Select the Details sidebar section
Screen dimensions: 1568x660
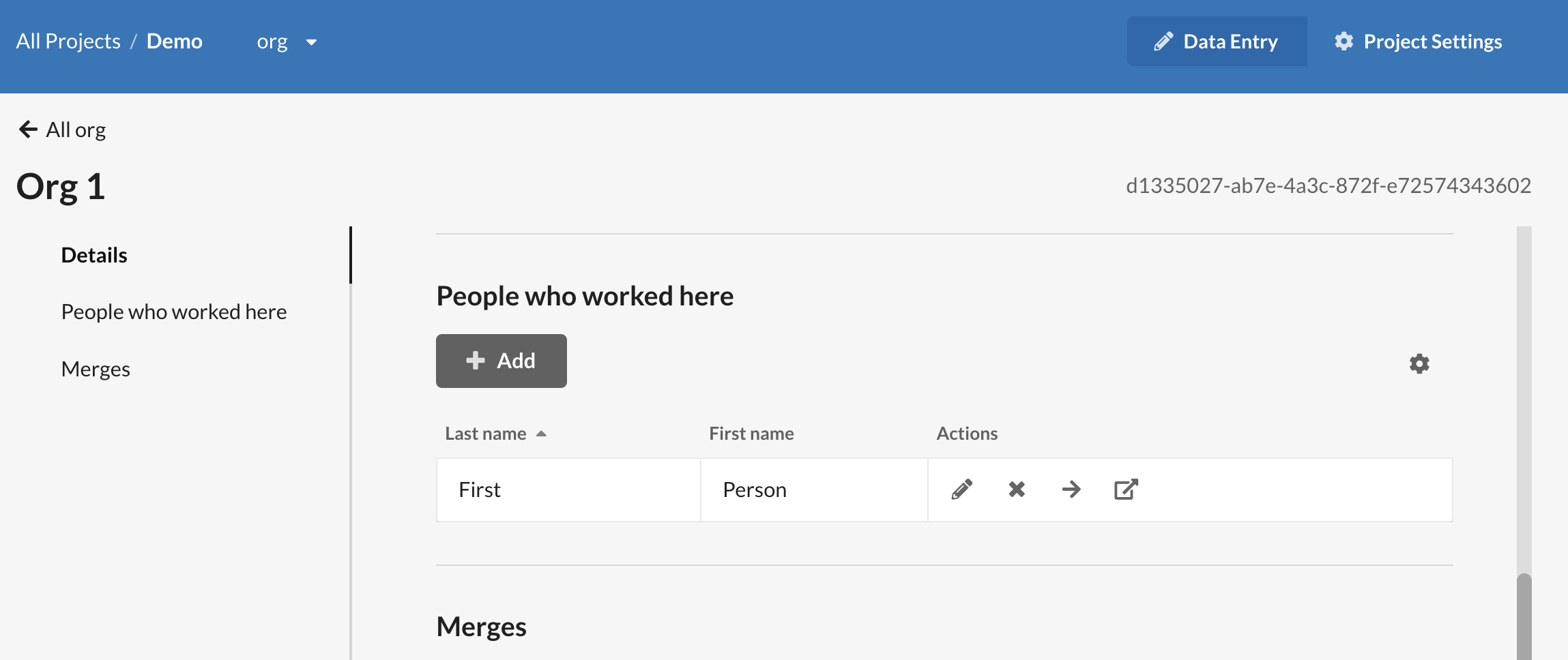pyautogui.click(x=94, y=255)
